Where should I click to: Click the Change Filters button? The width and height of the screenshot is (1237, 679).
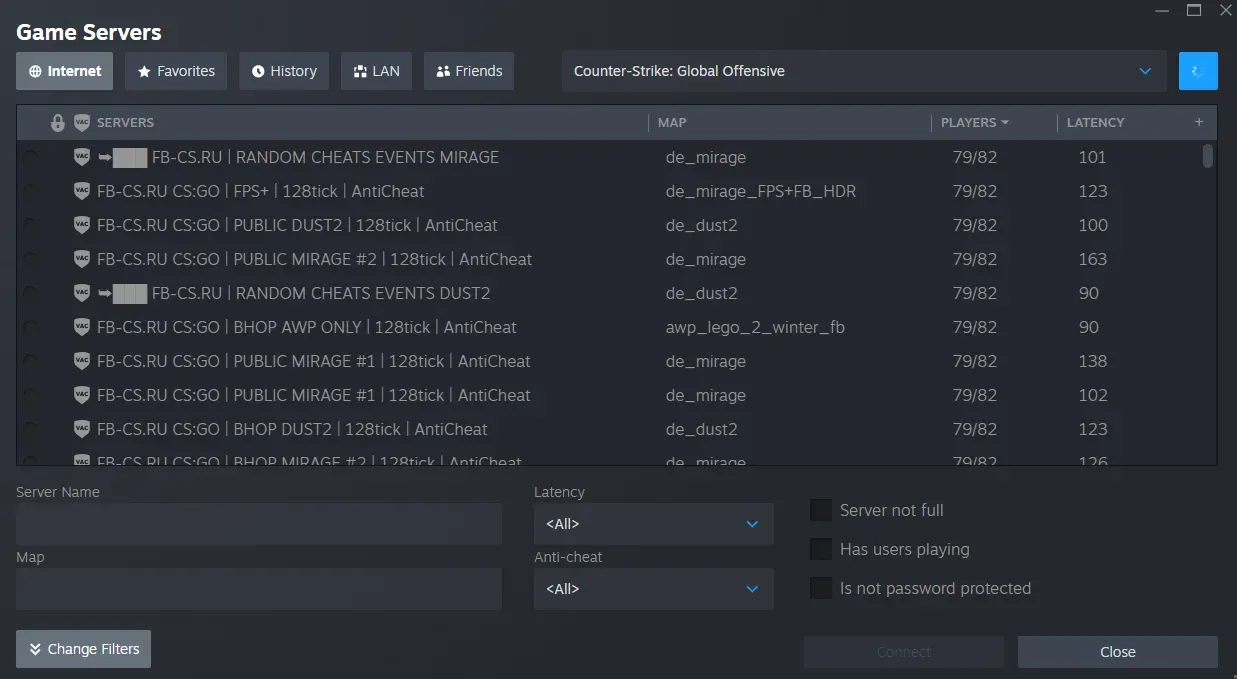coord(83,649)
